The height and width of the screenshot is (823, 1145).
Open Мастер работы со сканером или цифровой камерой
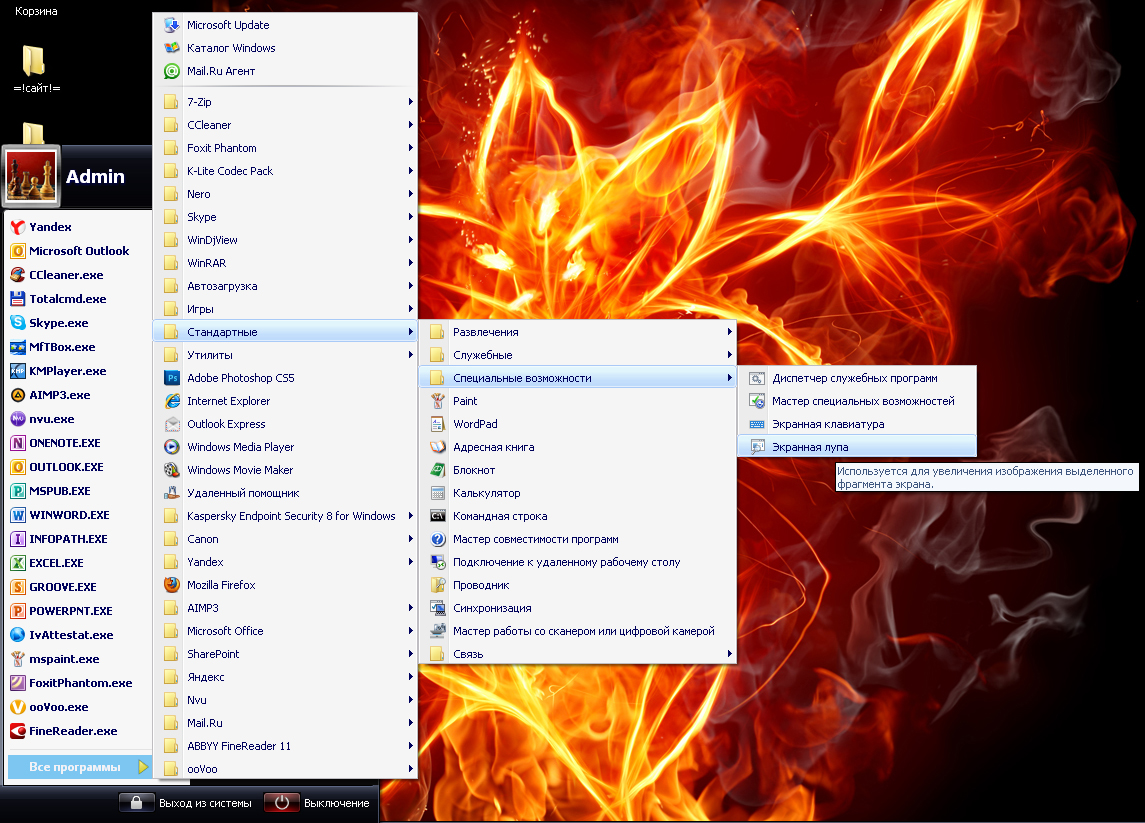click(578, 631)
